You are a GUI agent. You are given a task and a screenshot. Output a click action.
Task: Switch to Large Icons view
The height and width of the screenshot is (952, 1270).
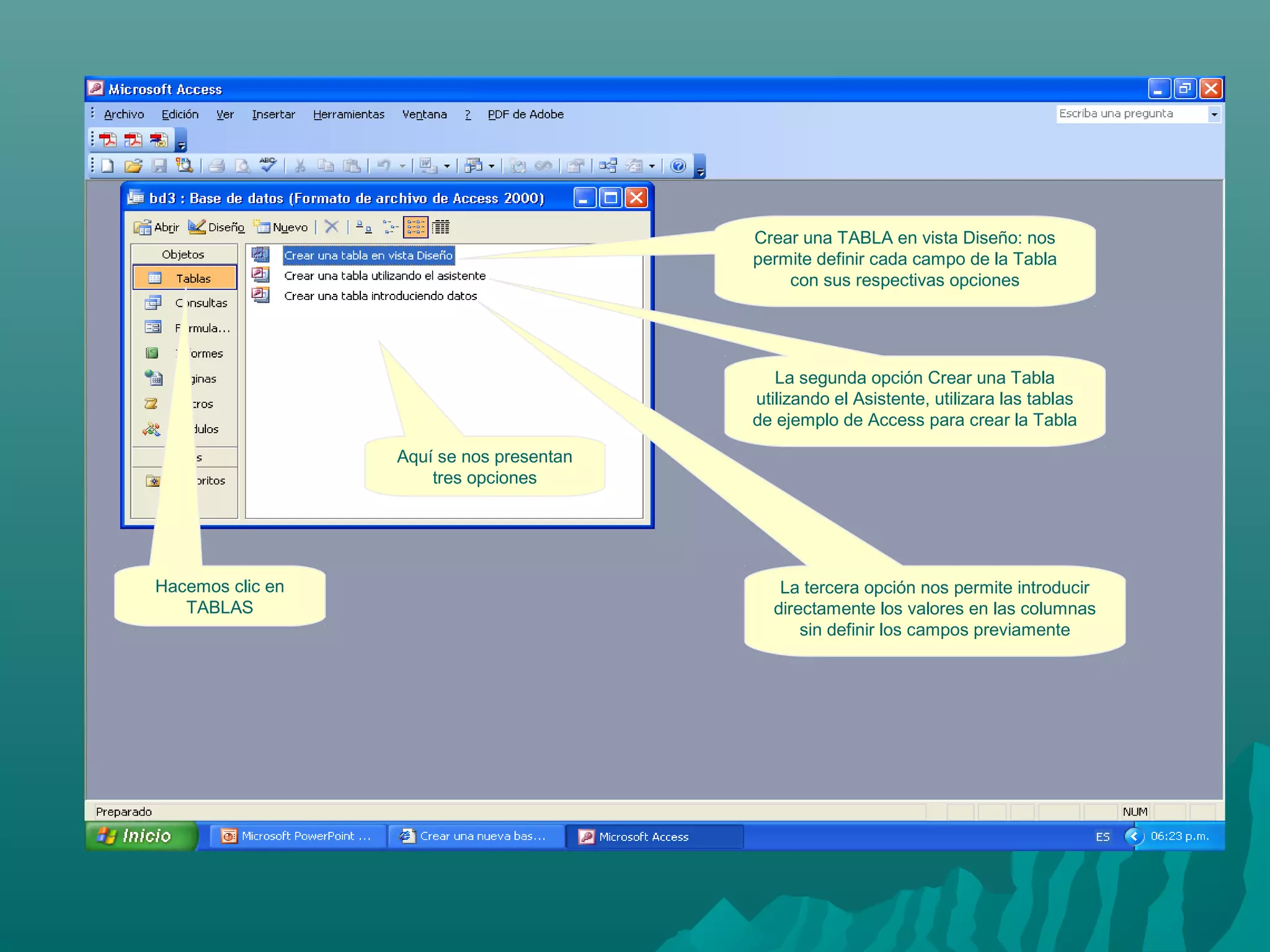point(364,227)
